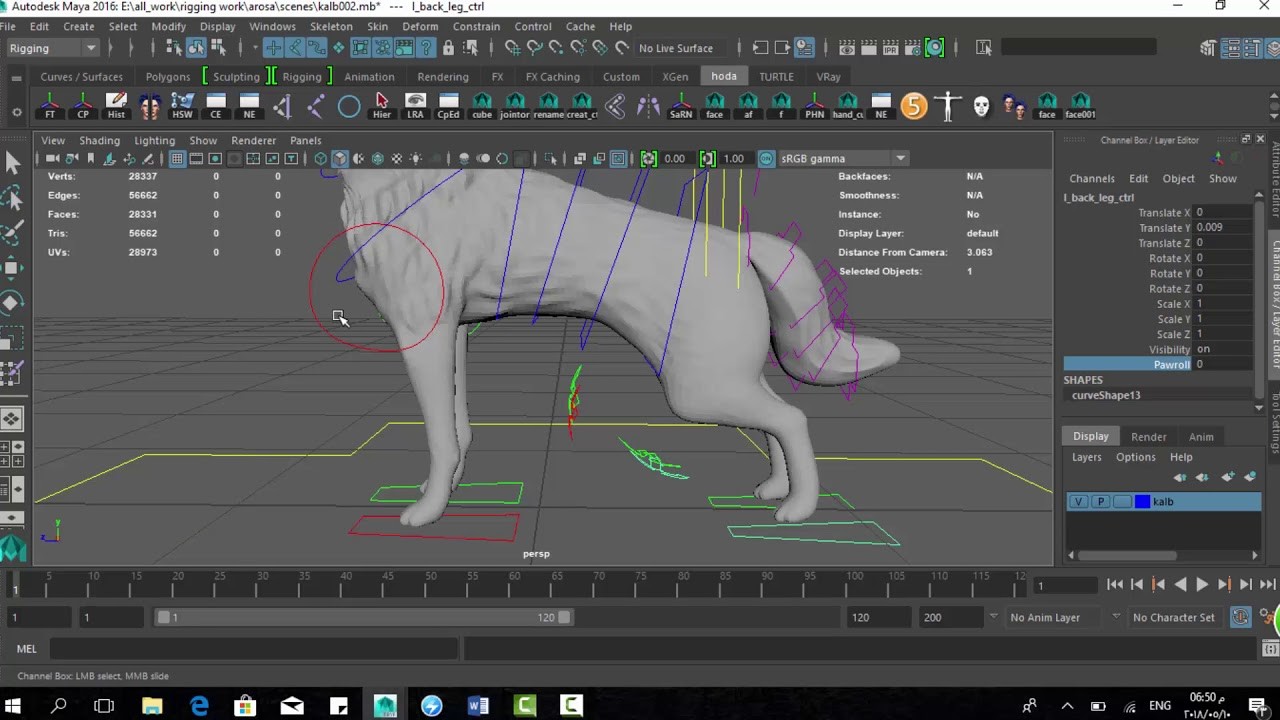Toggle the sRGB gamma color management button
Viewport: 1280px width, 720px height.
(766, 158)
